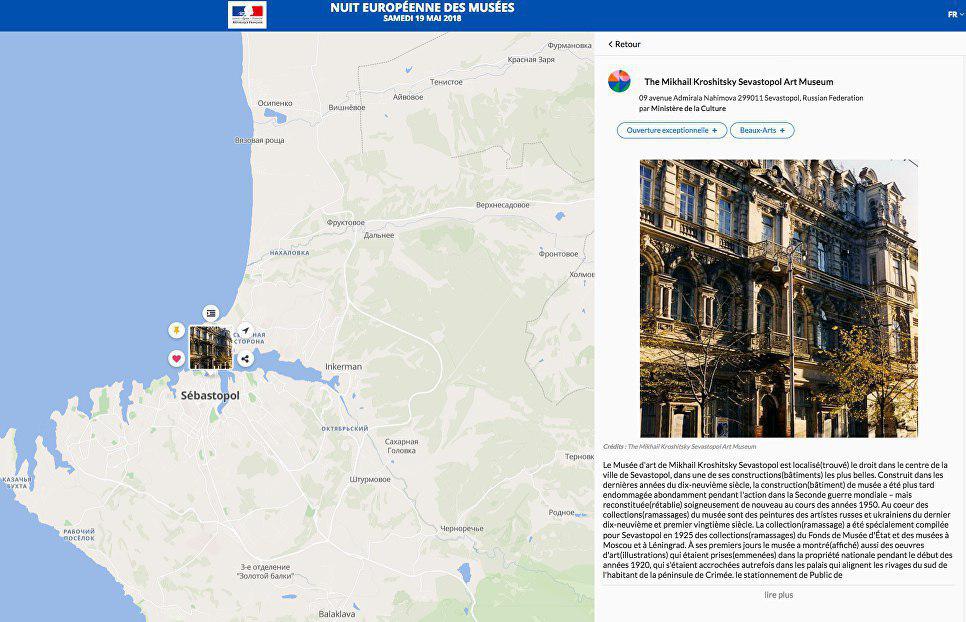The height and width of the screenshot is (622, 966).
Task: Click the Inkerman label on the map
Action: tap(343, 367)
